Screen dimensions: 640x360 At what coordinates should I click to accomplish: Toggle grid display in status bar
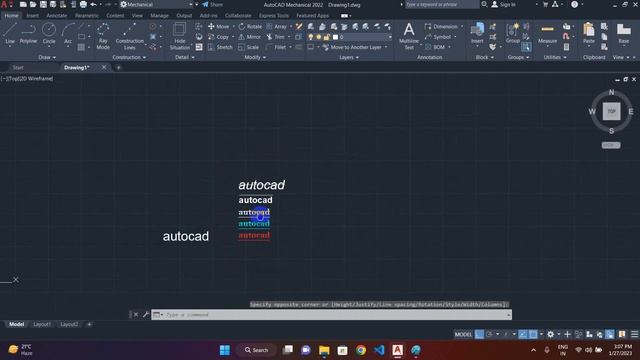click(x=479, y=334)
